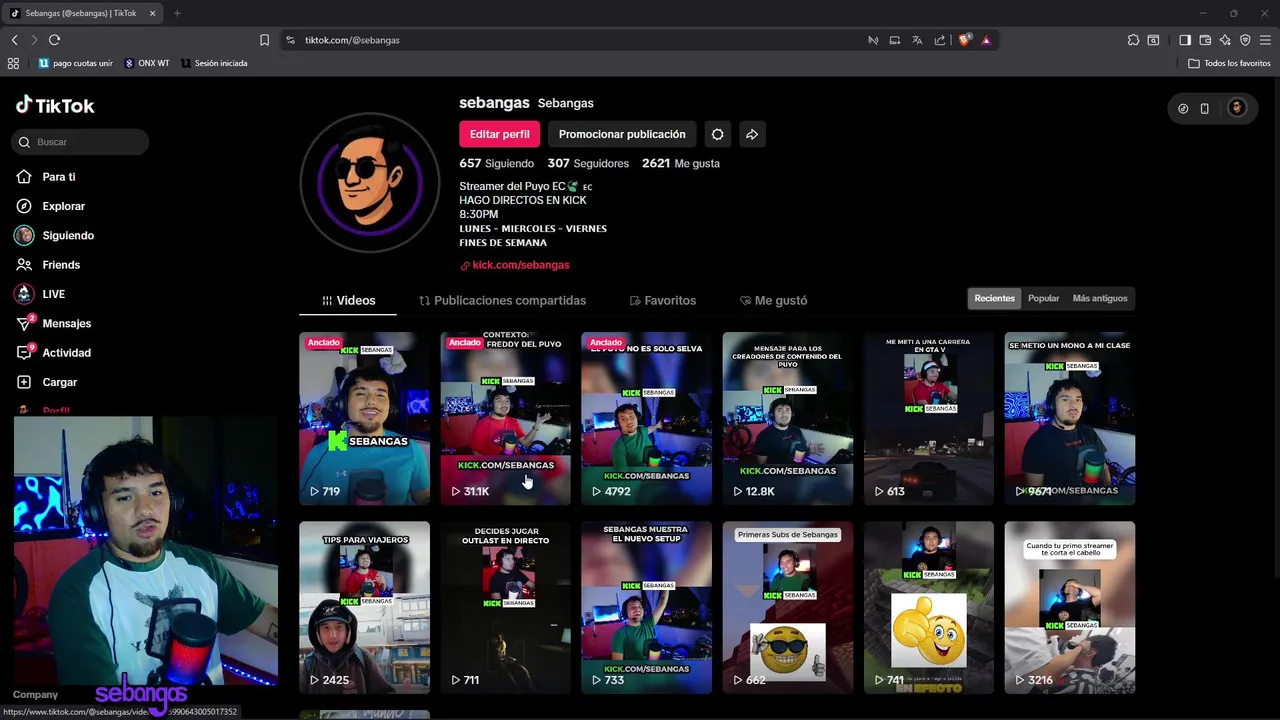Open Brave VPN shield icon
Screen dimensions: 1280x720
point(1245,40)
